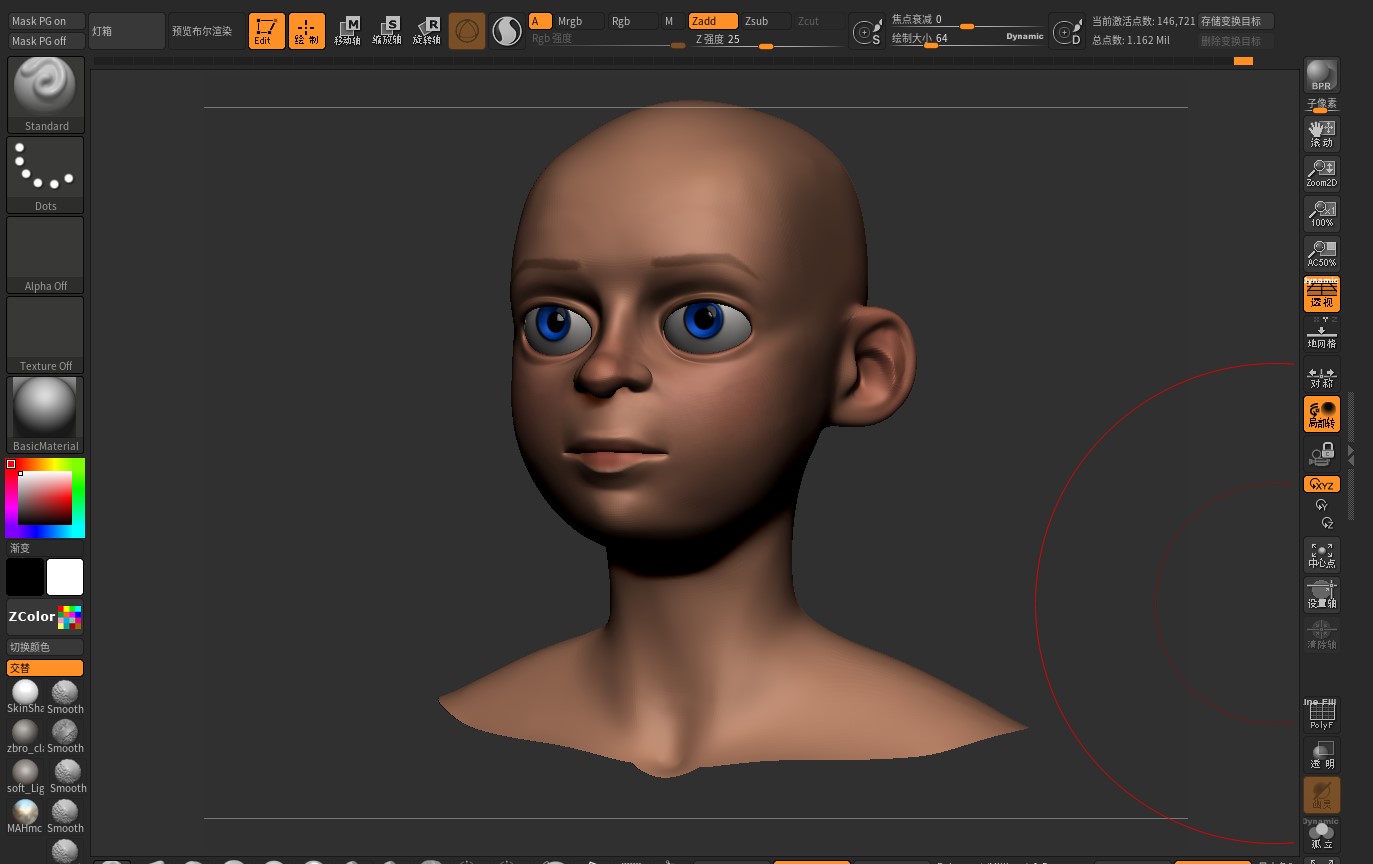Image resolution: width=1373 pixels, height=864 pixels.
Task: Click 切换颜色 (Switch Color) button
Action: click(x=46, y=647)
